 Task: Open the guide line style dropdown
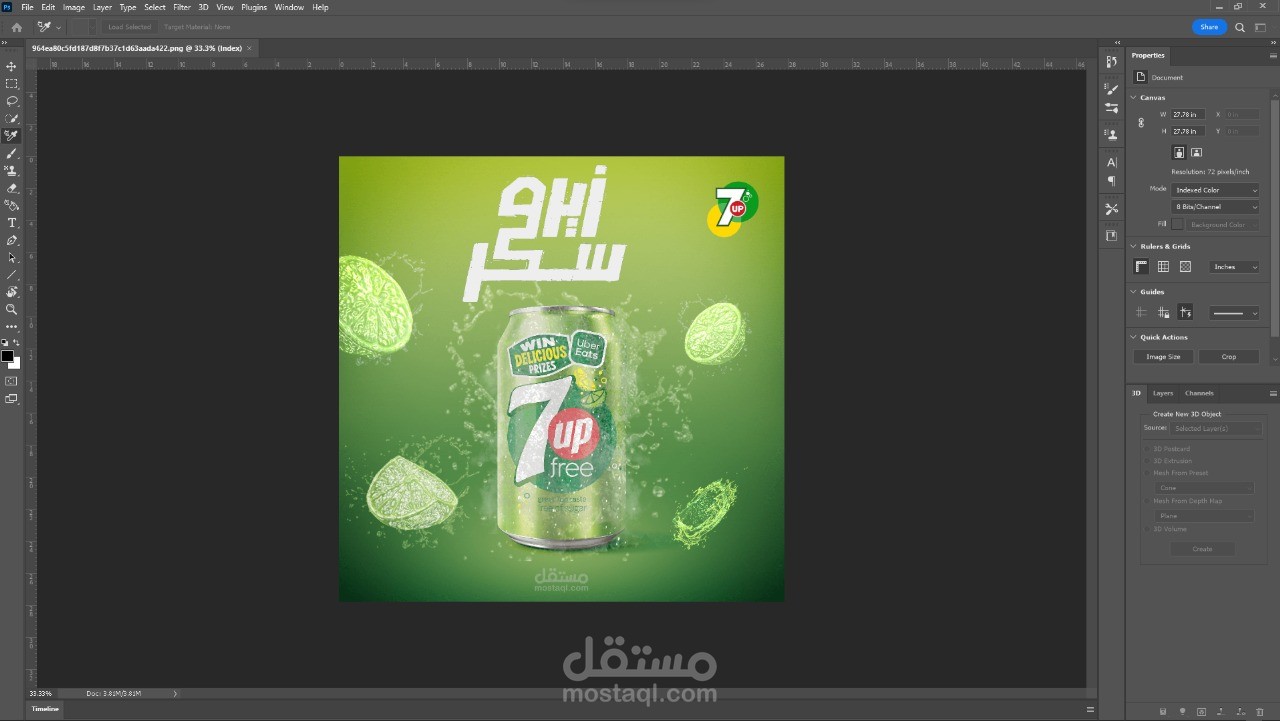pos(1235,313)
